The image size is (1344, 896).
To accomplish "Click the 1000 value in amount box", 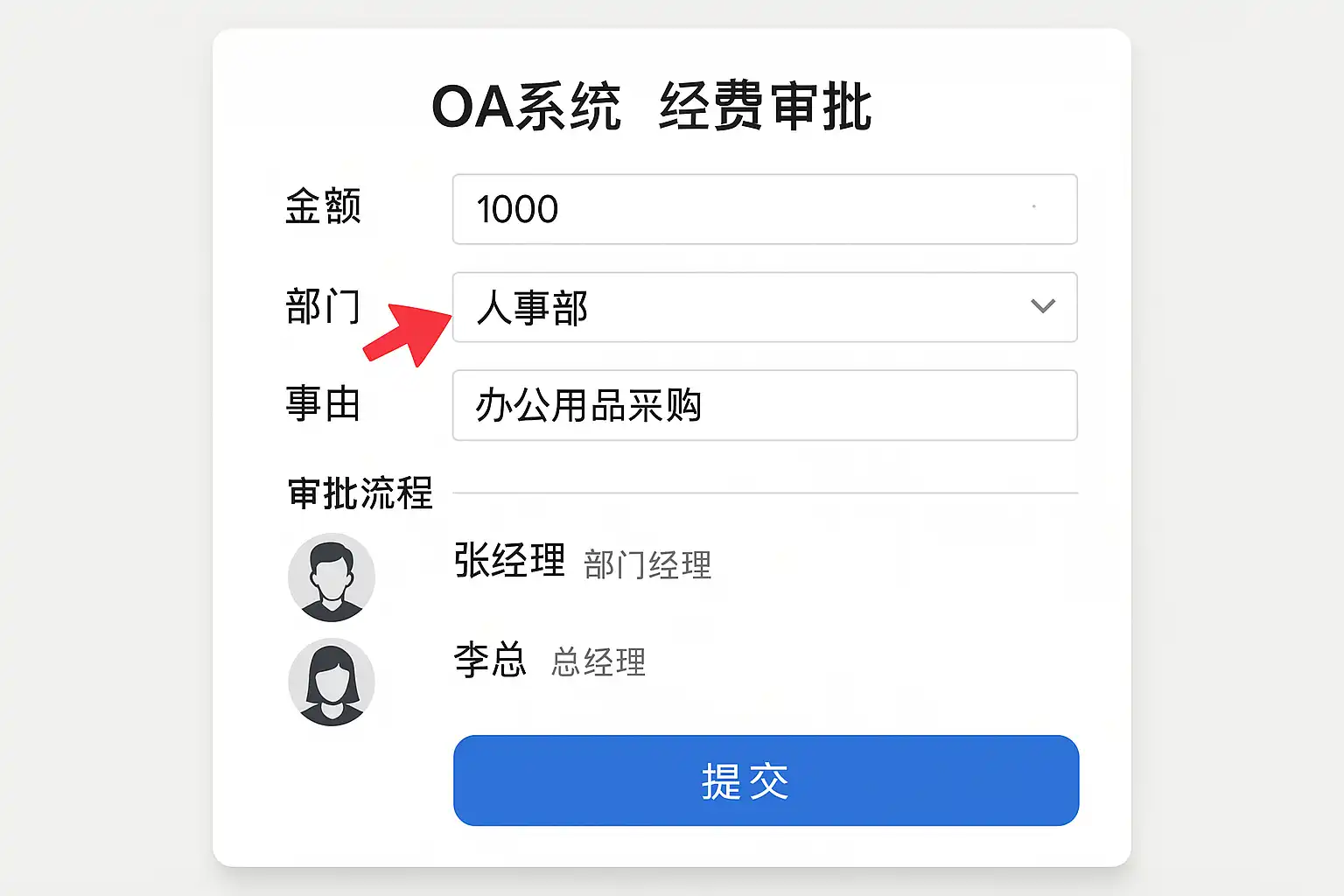I will (517, 209).
